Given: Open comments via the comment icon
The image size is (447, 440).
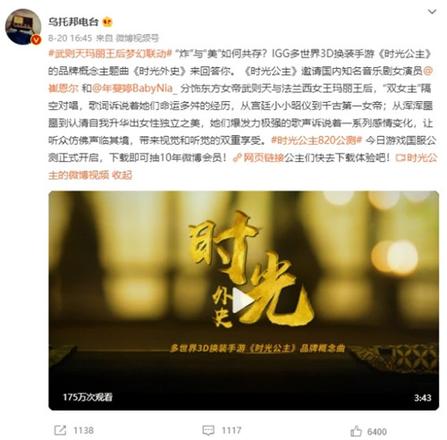Looking at the screenshot, I should (208, 430).
